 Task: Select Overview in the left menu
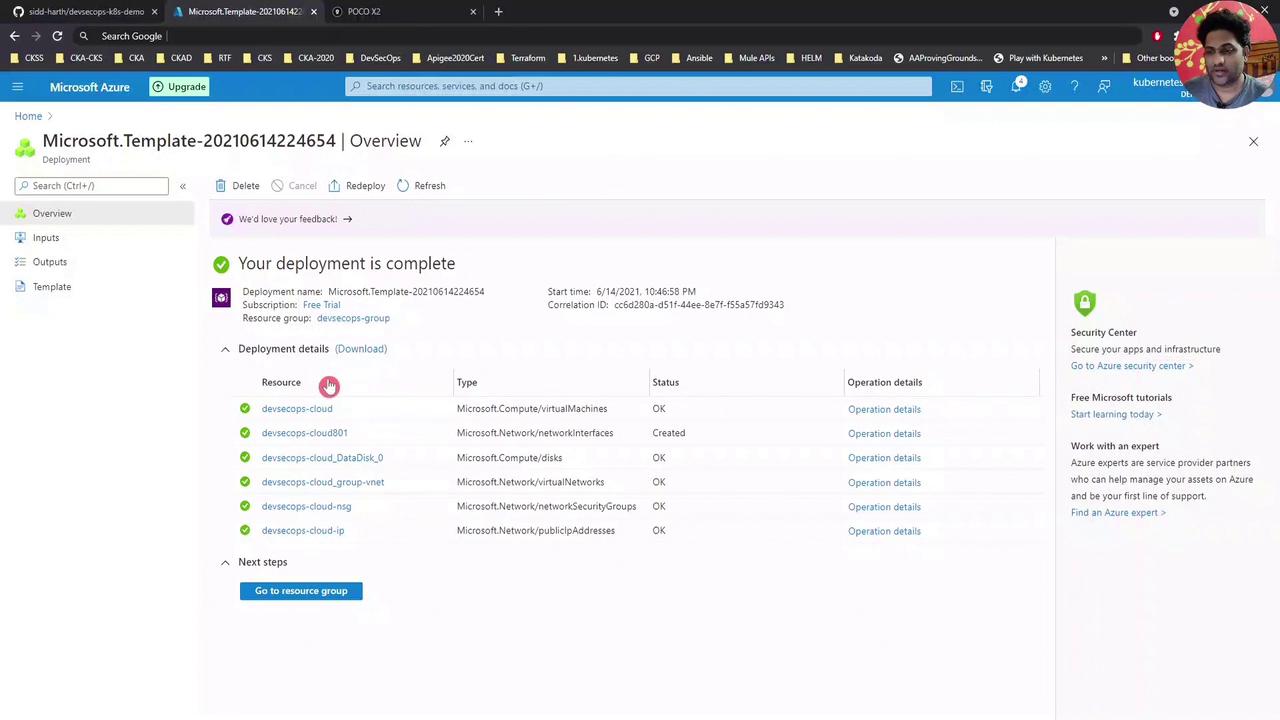click(x=97, y=213)
